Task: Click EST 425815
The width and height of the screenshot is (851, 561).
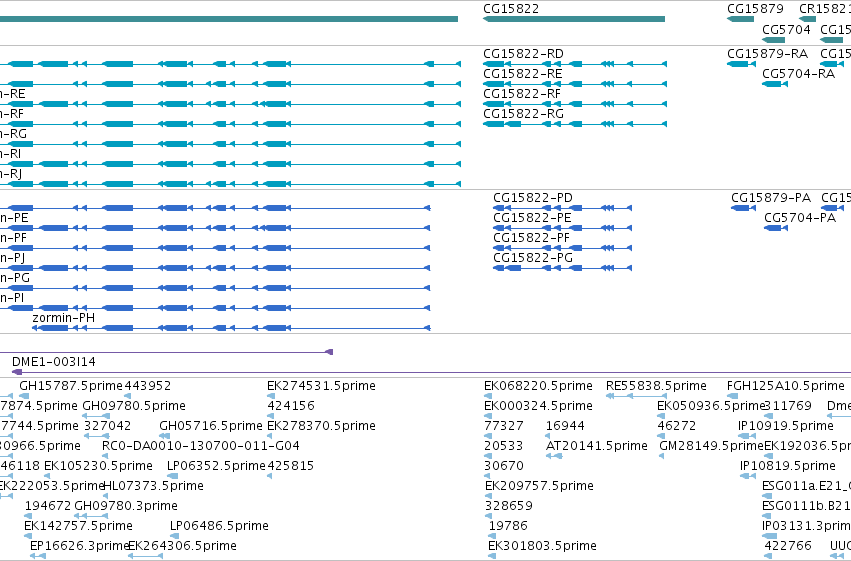Action: pos(290,467)
